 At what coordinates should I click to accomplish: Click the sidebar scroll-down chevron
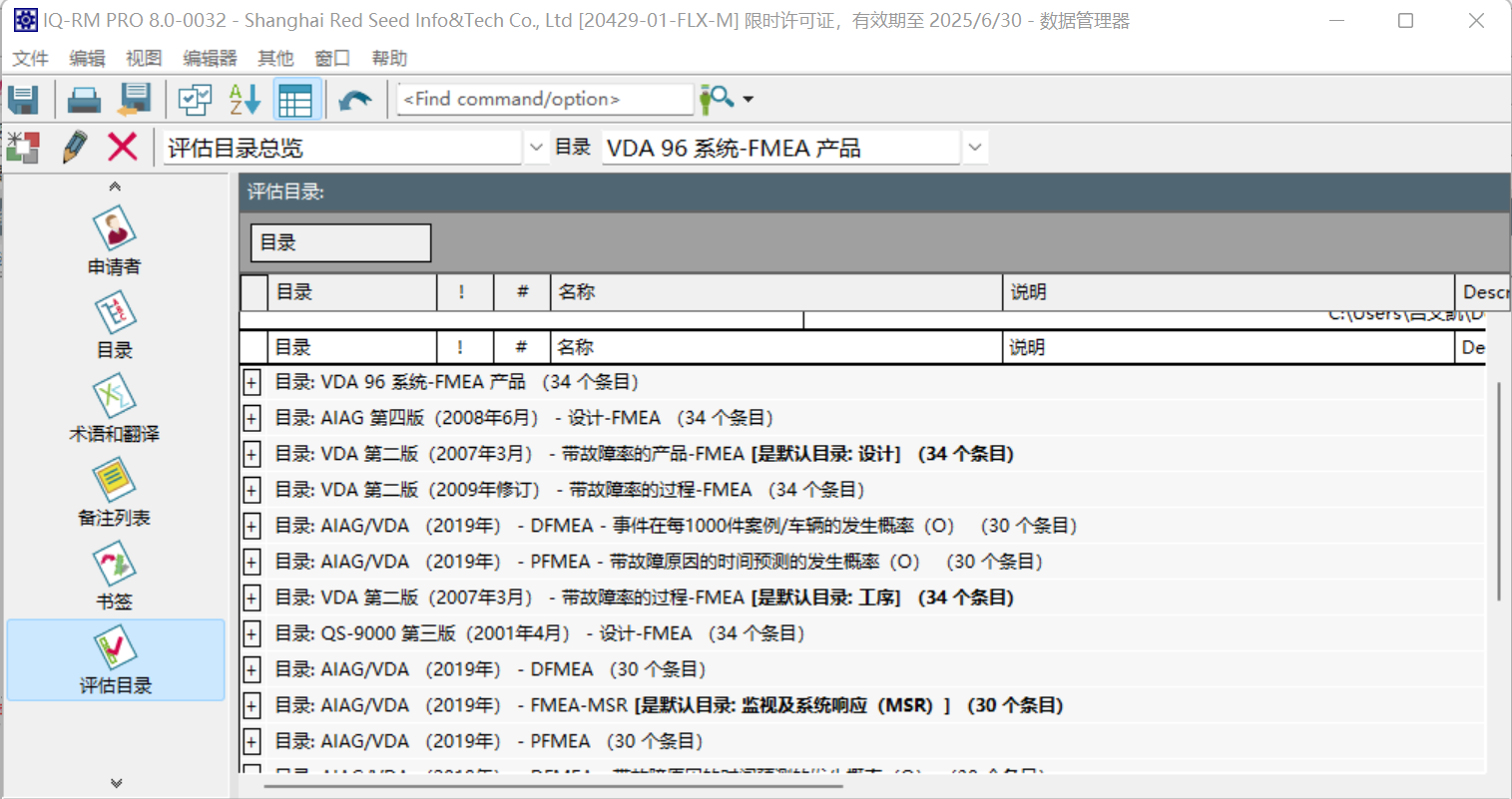(116, 783)
